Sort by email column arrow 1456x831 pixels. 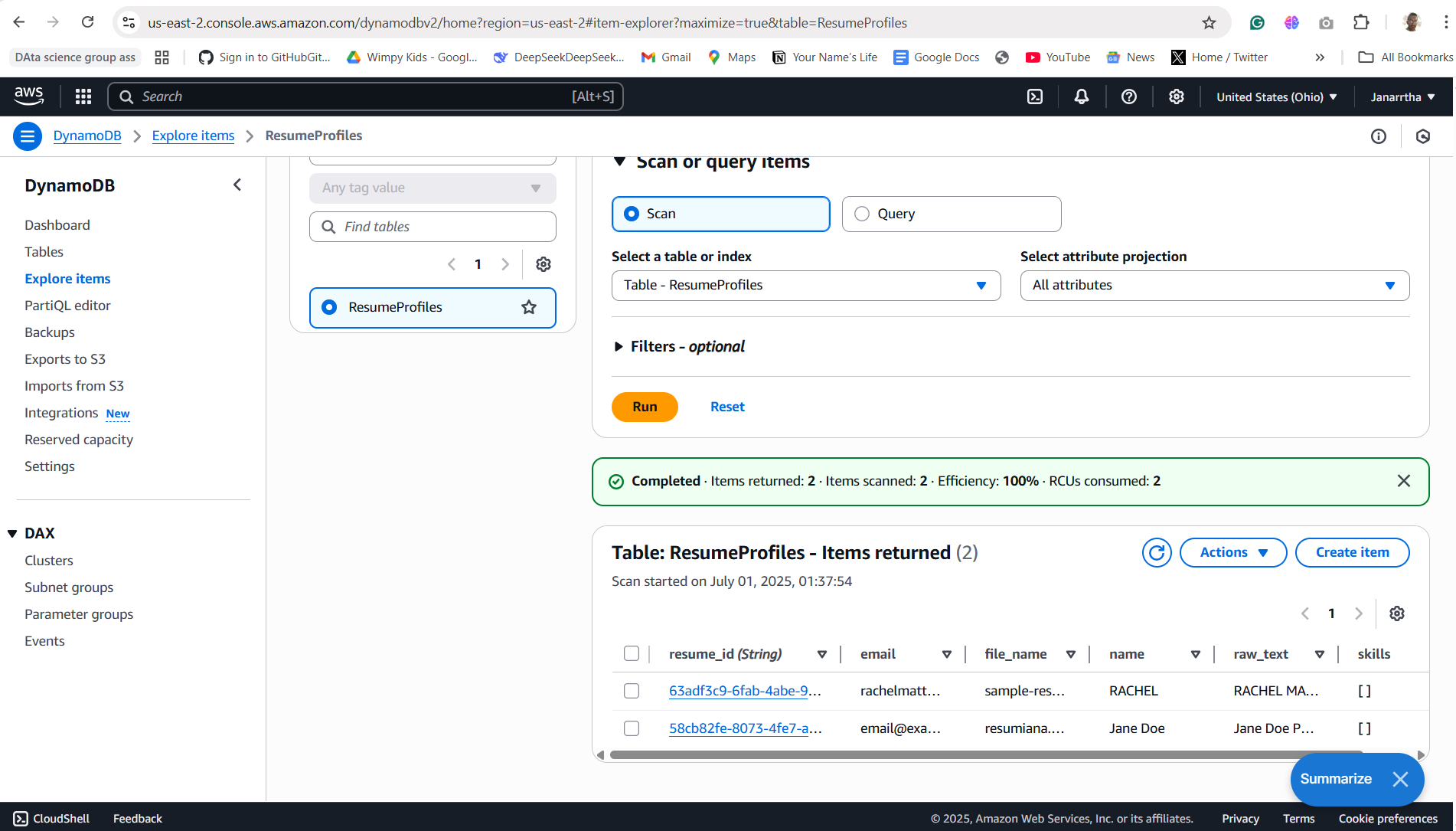tap(947, 654)
